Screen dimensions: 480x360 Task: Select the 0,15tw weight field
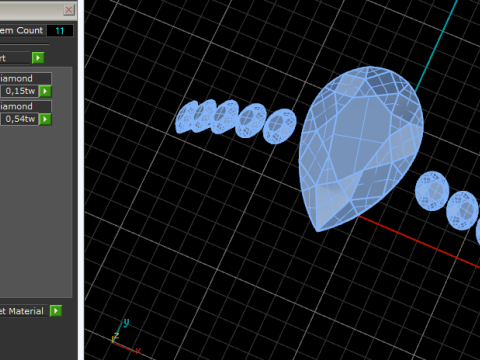click(x=19, y=91)
